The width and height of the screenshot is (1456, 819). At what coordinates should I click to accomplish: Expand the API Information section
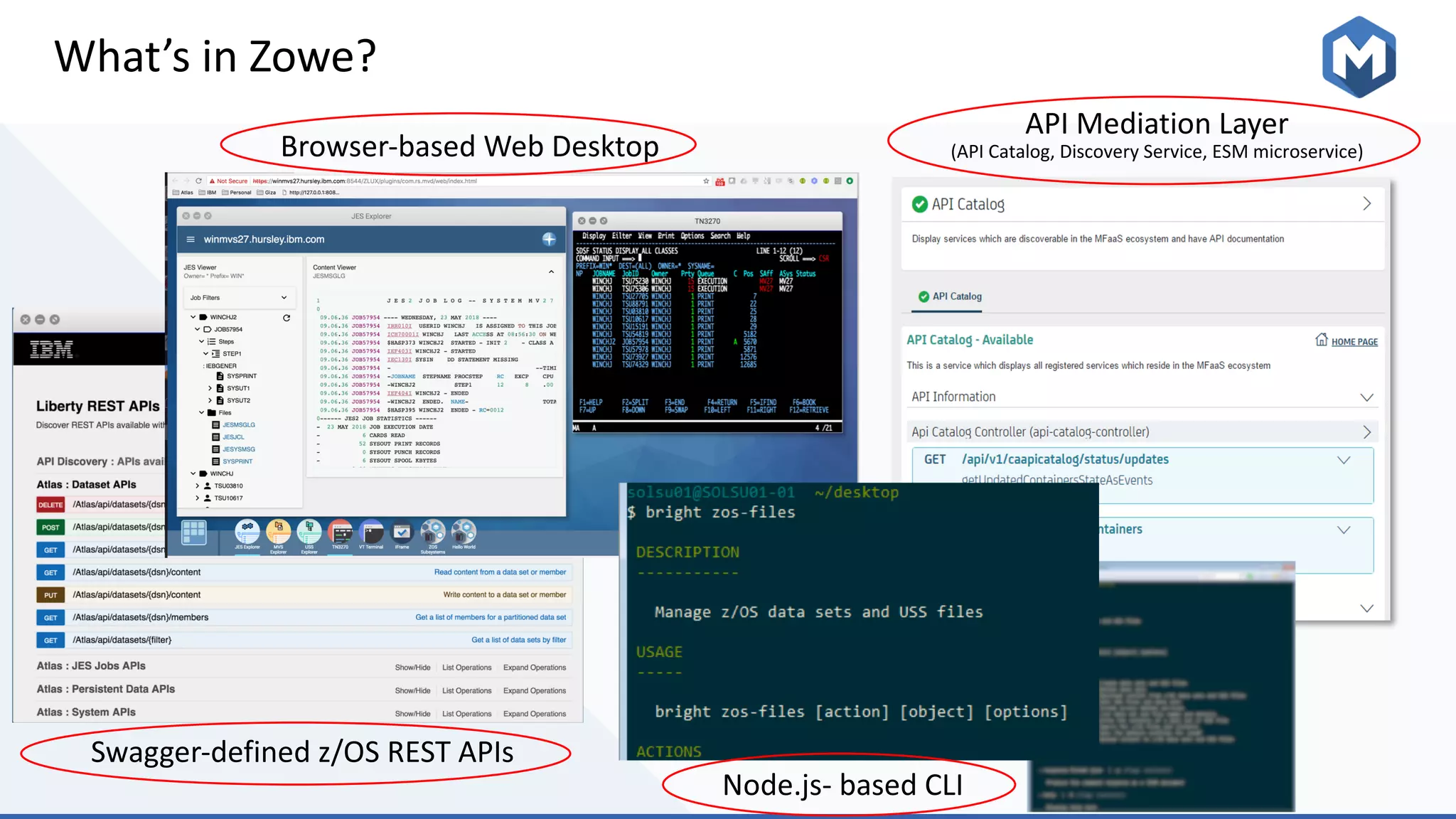pos(1366,397)
